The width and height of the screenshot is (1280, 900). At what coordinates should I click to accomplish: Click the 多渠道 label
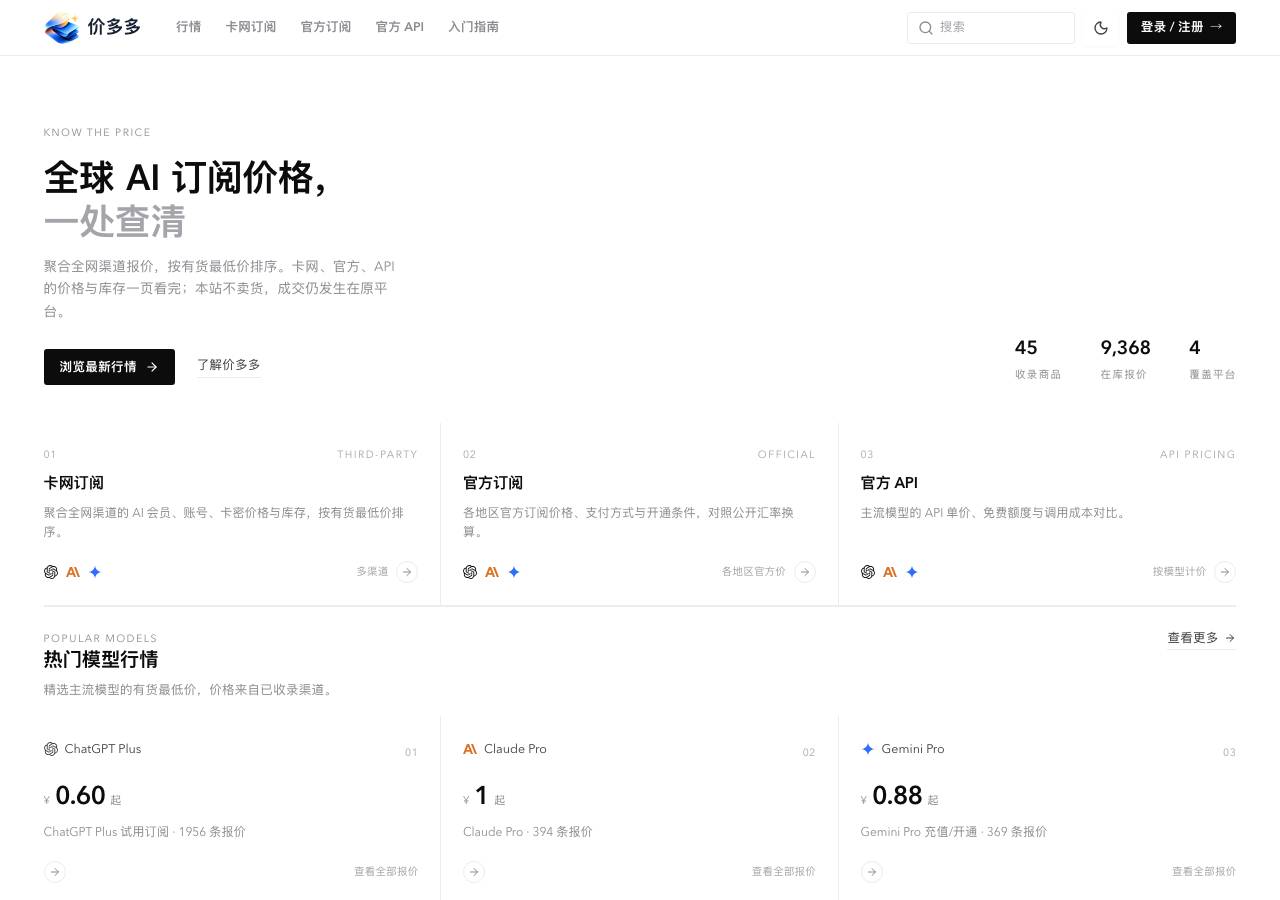click(x=372, y=572)
